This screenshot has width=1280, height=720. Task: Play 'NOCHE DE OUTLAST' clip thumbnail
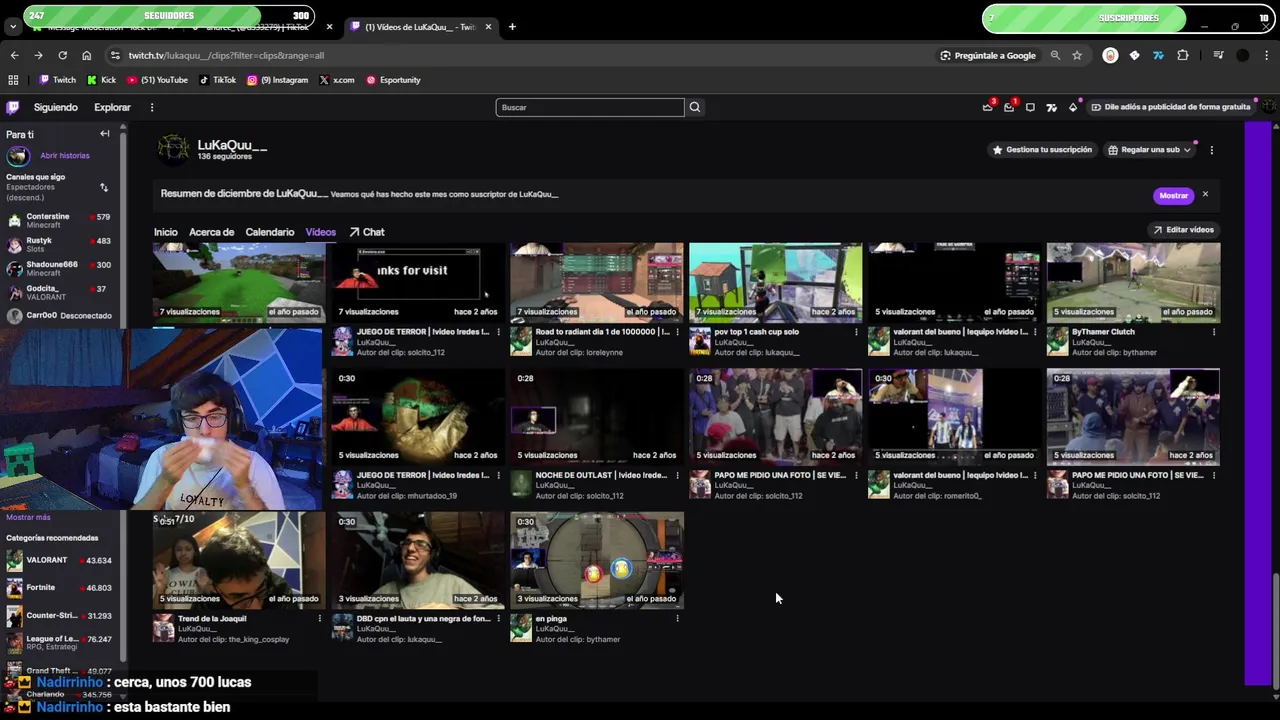click(597, 417)
